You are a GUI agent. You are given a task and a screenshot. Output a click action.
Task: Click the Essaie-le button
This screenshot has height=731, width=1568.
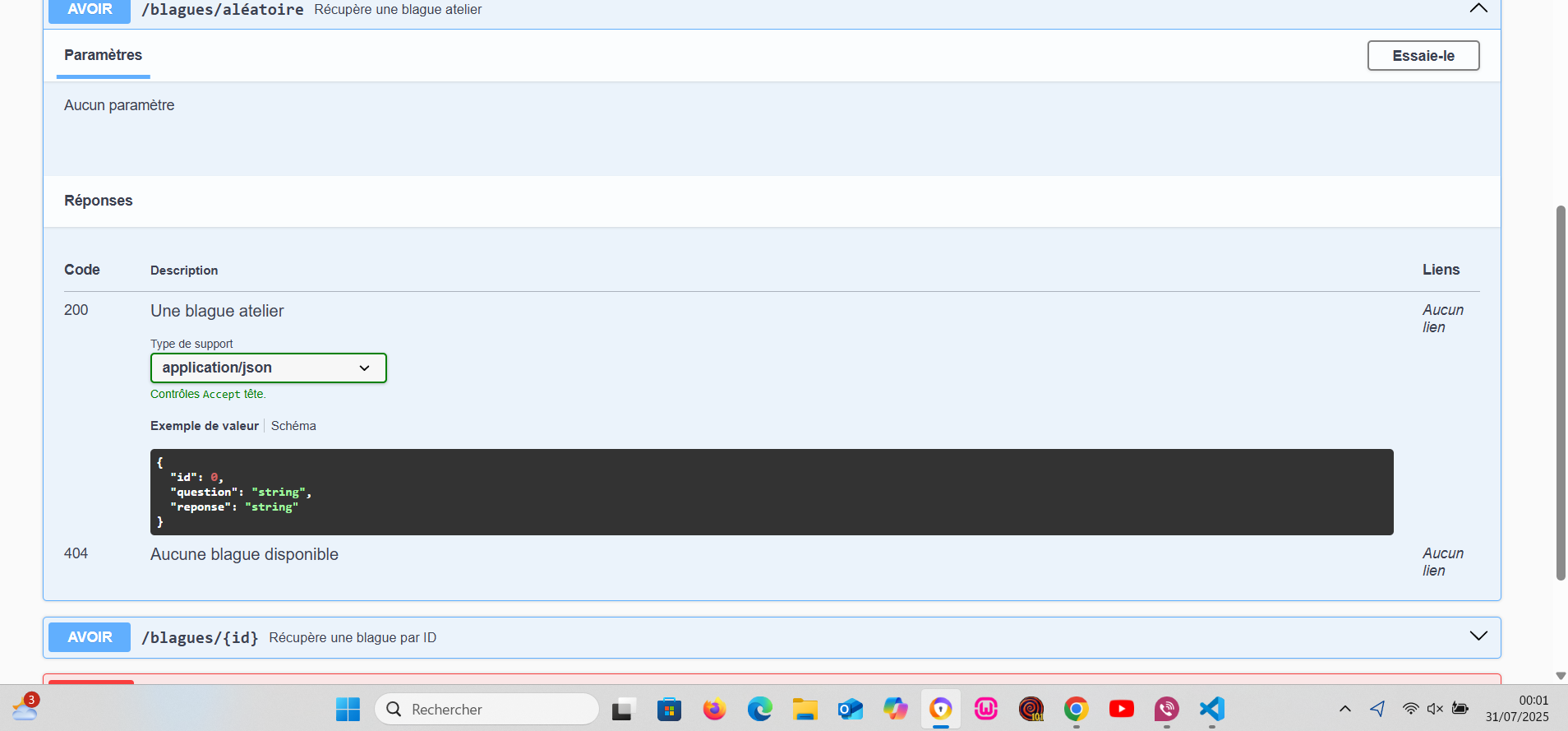click(1423, 56)
